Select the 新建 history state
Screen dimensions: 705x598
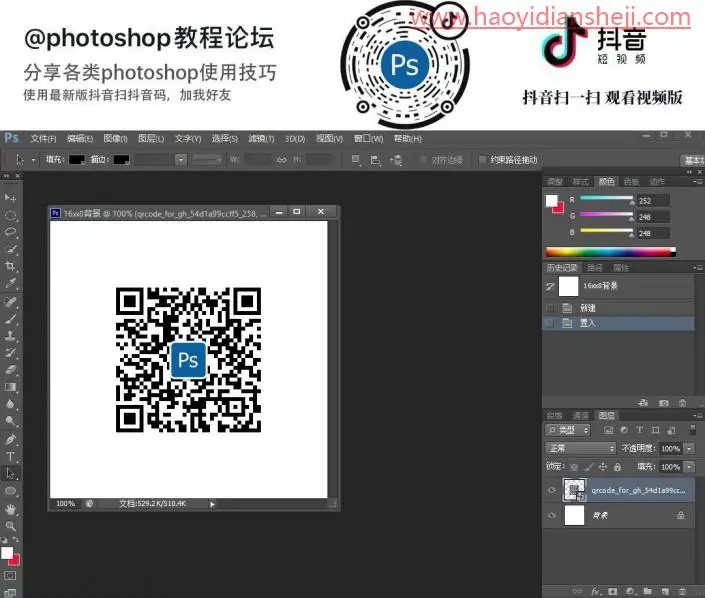[619, 308]
